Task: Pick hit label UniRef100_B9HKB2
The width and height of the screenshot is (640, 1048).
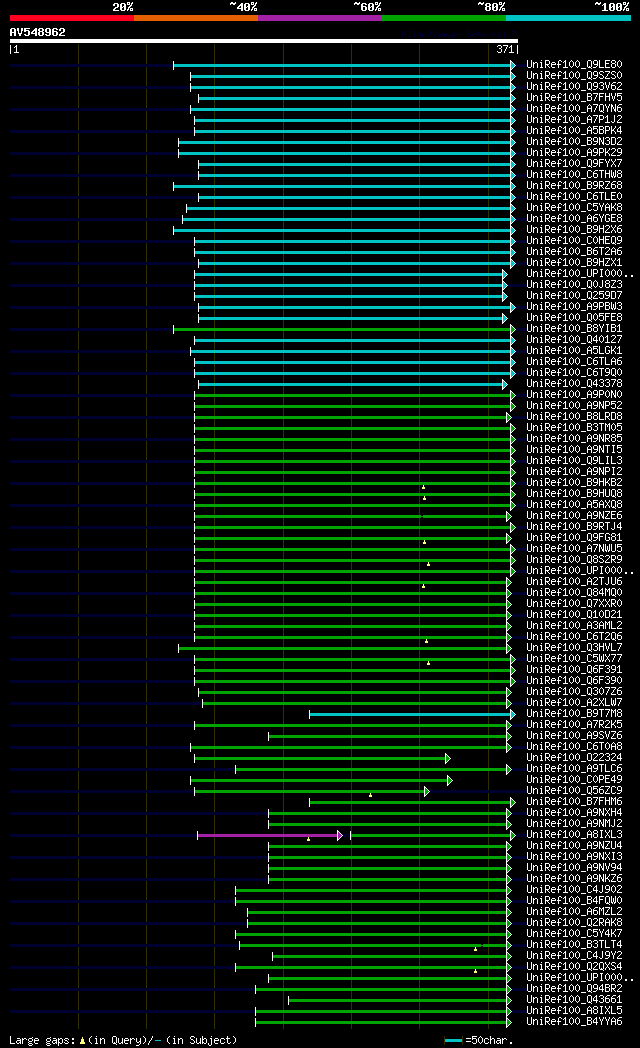Action: (574, 483)
